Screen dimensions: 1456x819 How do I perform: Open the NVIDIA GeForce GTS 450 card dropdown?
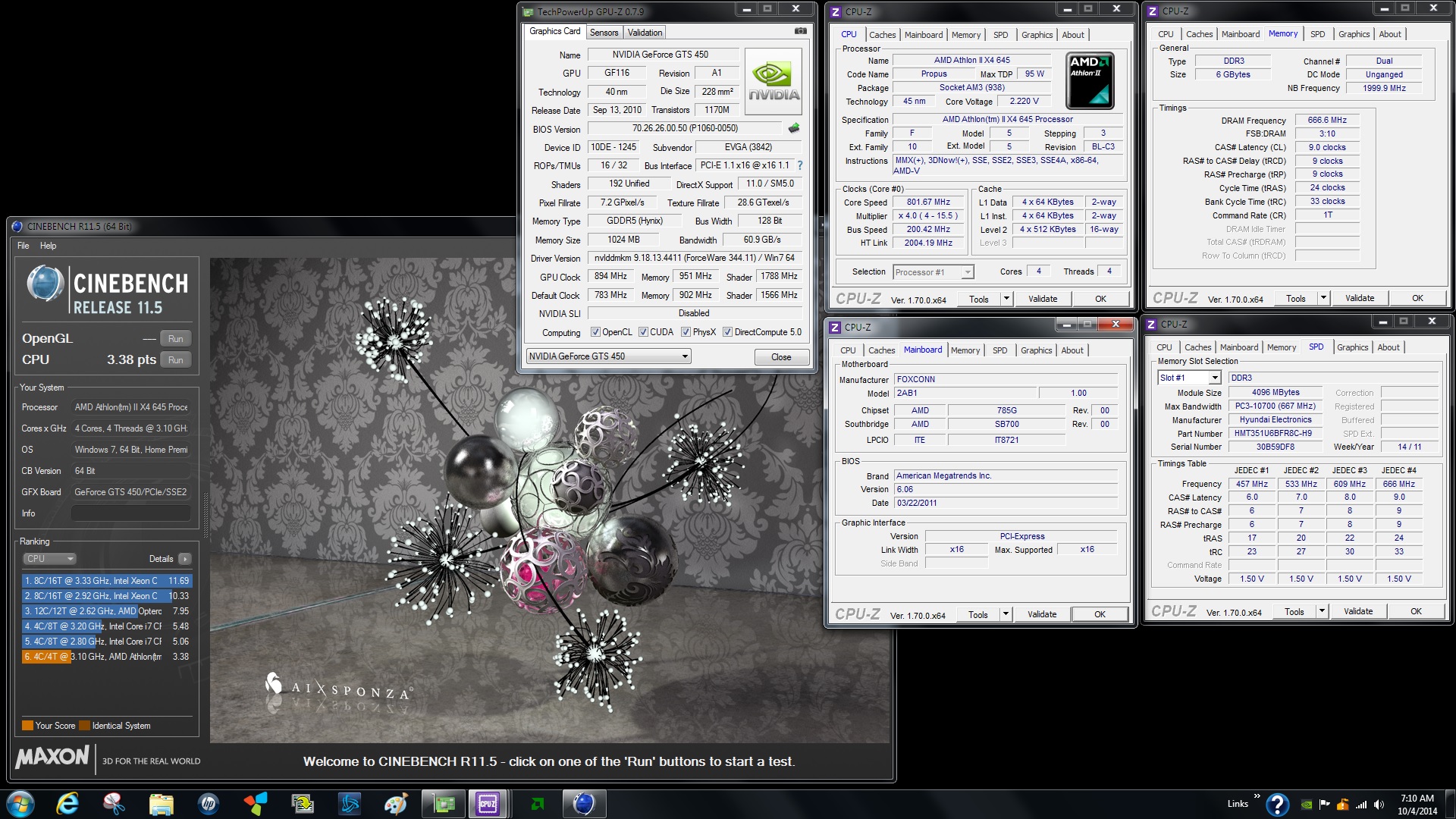coord(608,356)
